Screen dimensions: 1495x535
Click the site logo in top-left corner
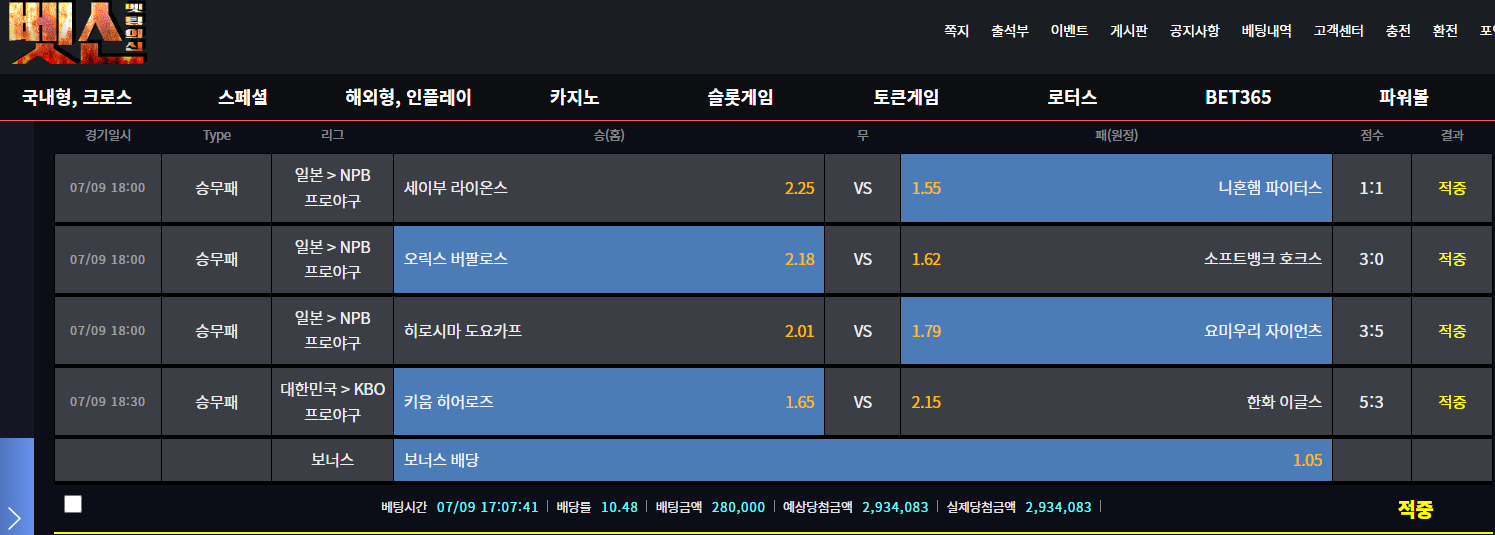point(78,35)
